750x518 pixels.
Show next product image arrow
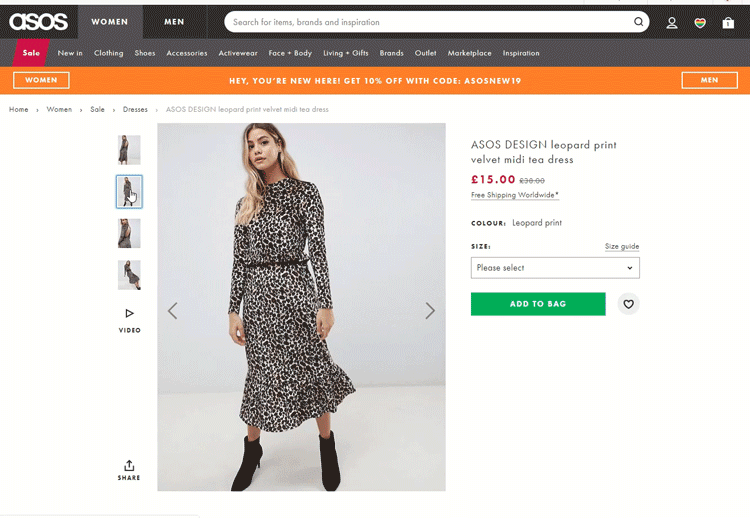click(x=430, y=311)
